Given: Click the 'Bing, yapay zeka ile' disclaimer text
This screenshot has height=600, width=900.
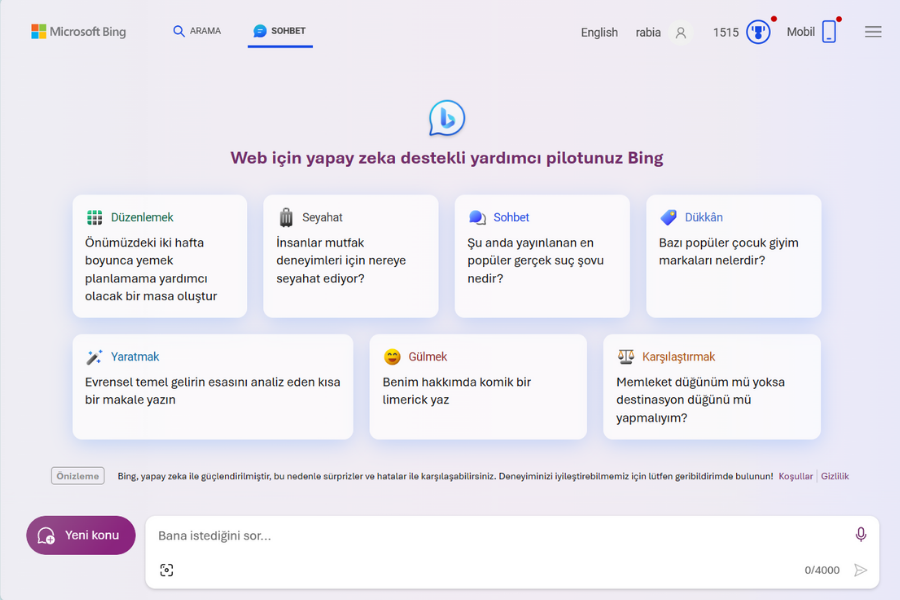Looking at the screenshot, I should point(445,476).
